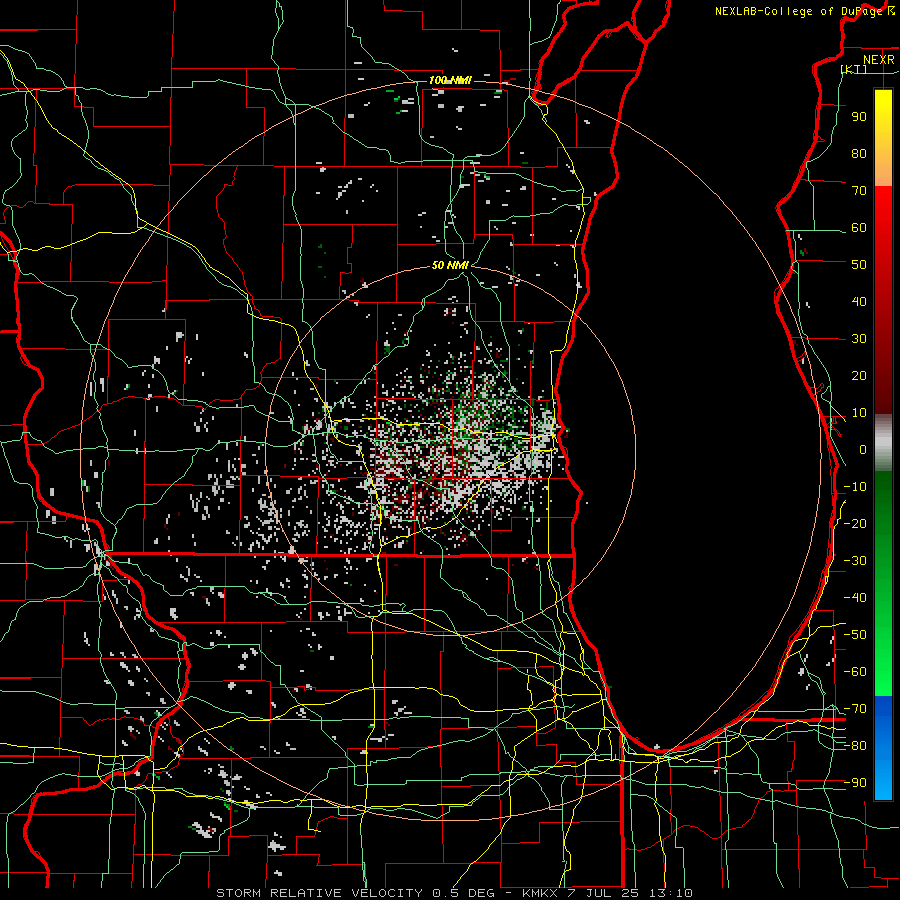This screenshot has width=900, height=900.
Task: Click the -80 scale value
Action: point(855,746)
